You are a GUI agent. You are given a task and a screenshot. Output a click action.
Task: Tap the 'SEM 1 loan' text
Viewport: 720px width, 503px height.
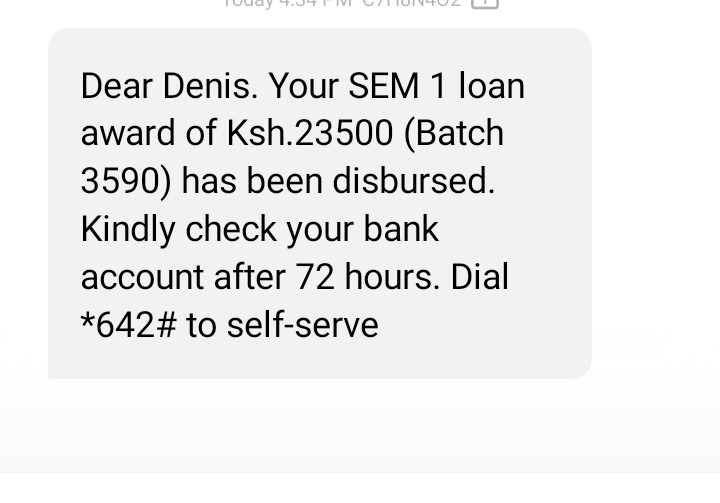tap(437, 86)
